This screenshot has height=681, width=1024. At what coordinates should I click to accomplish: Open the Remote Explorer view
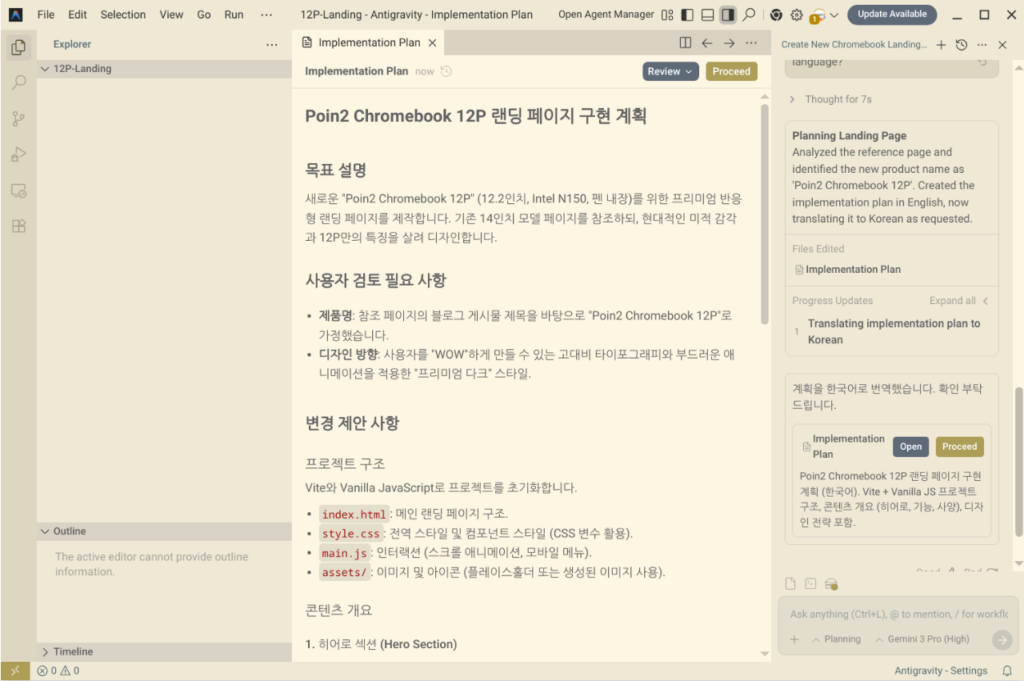(x=18, y=190)
